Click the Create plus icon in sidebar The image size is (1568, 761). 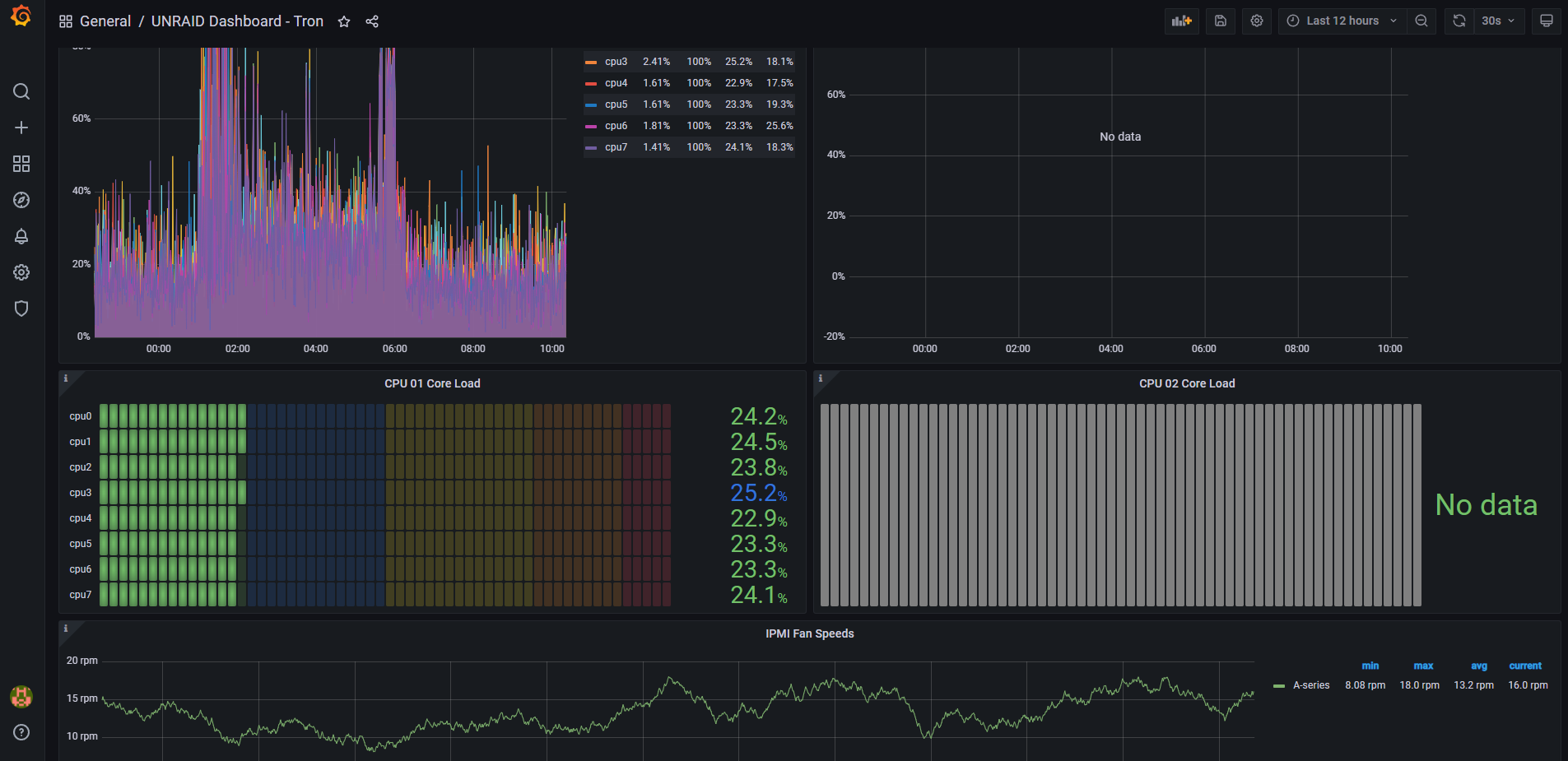21,128
